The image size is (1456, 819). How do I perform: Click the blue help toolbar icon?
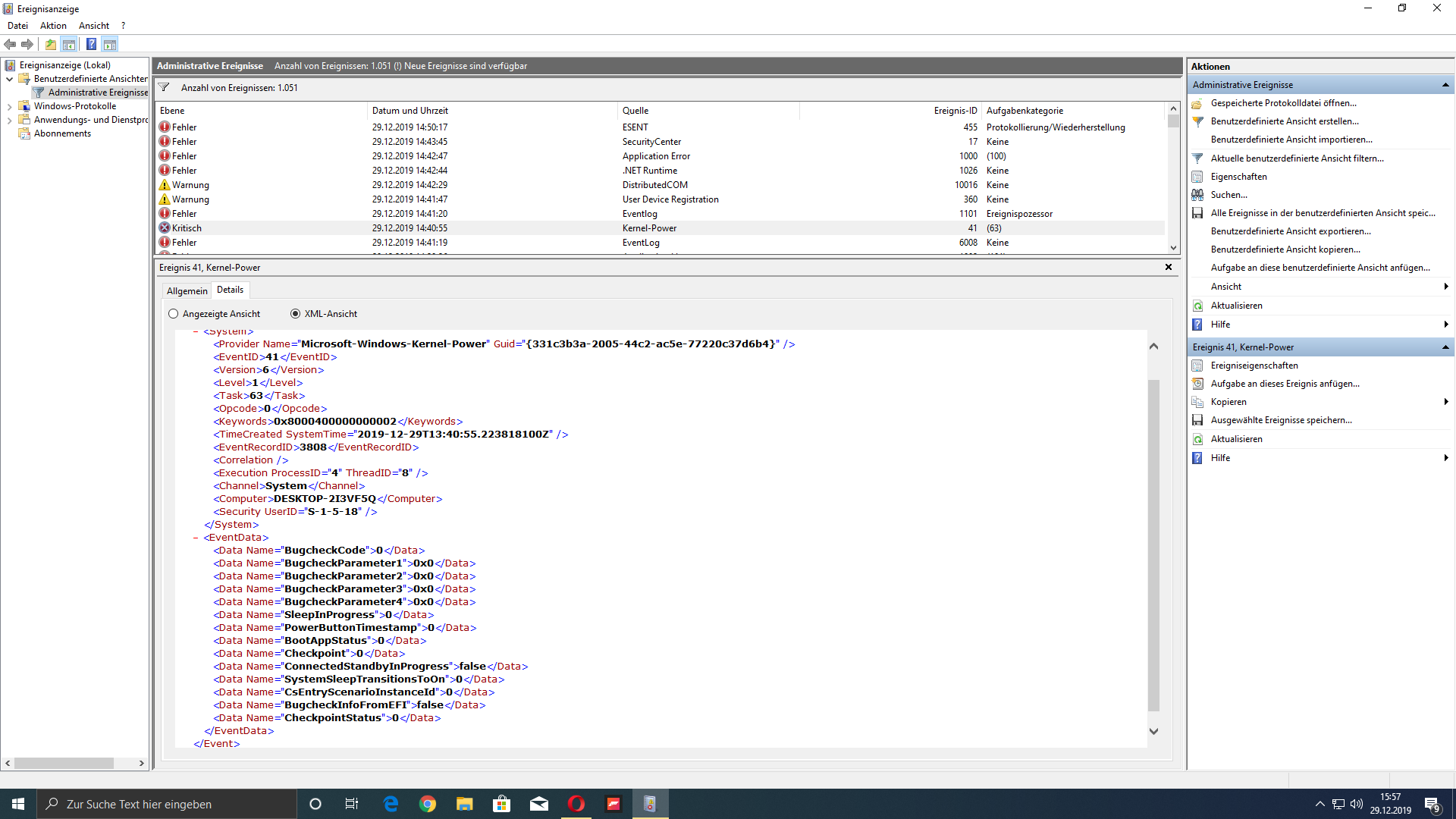click(91, 44)
